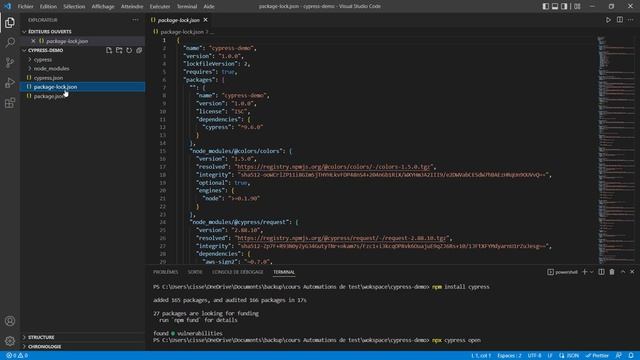This screenshot has width=640, height=360.
Task: Expand the cypress folder
Action: (x=42, y=60)
